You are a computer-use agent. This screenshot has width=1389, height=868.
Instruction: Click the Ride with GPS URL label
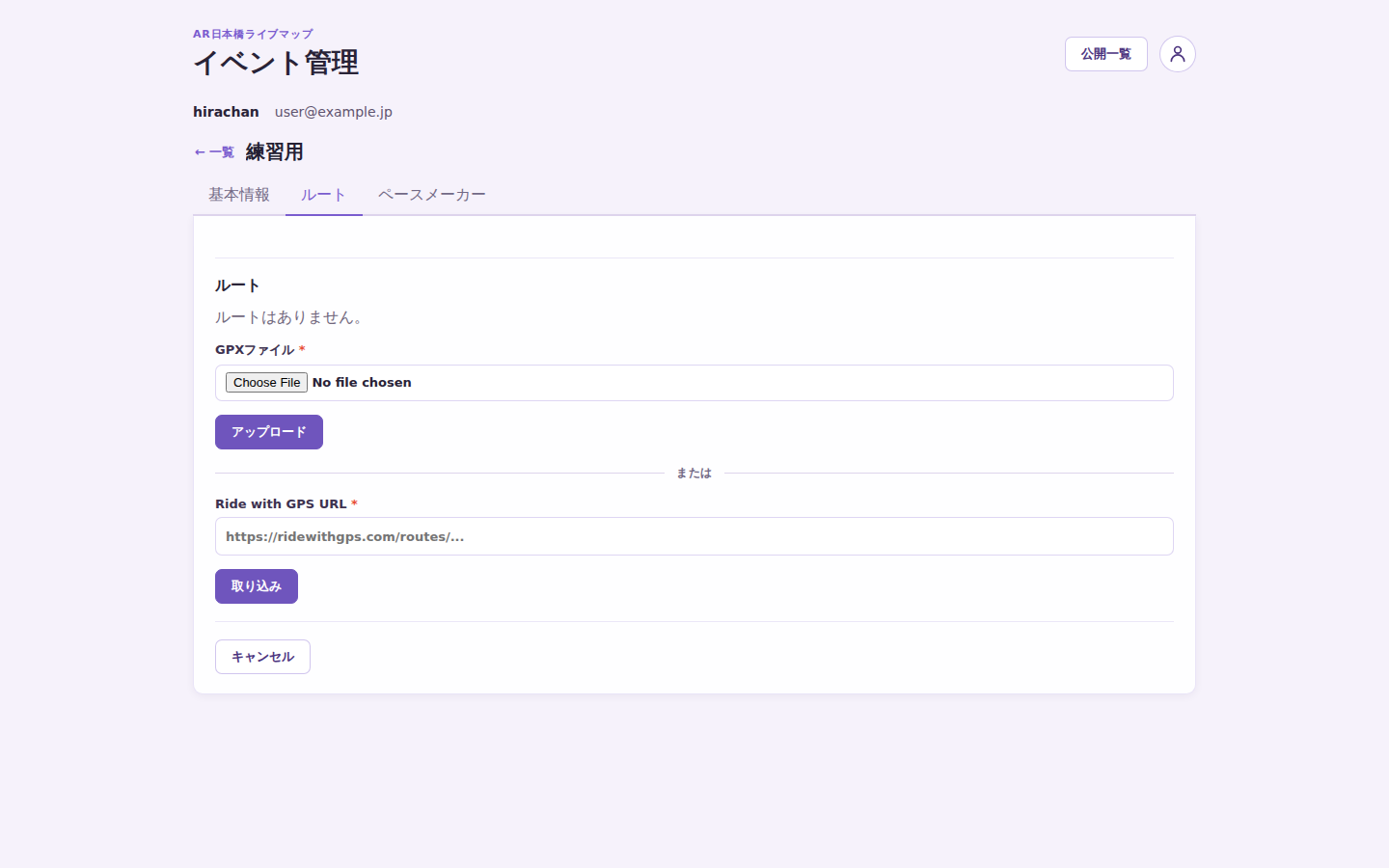[x=281, y=503]
